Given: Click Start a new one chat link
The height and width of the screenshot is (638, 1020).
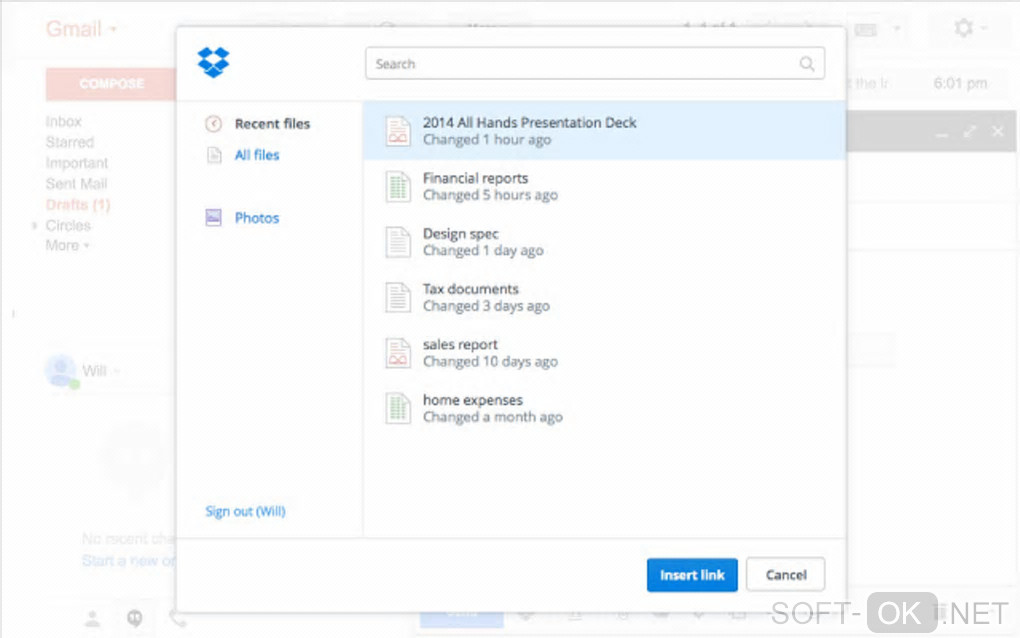Looking at the screenshot, I should coord(129,561).
